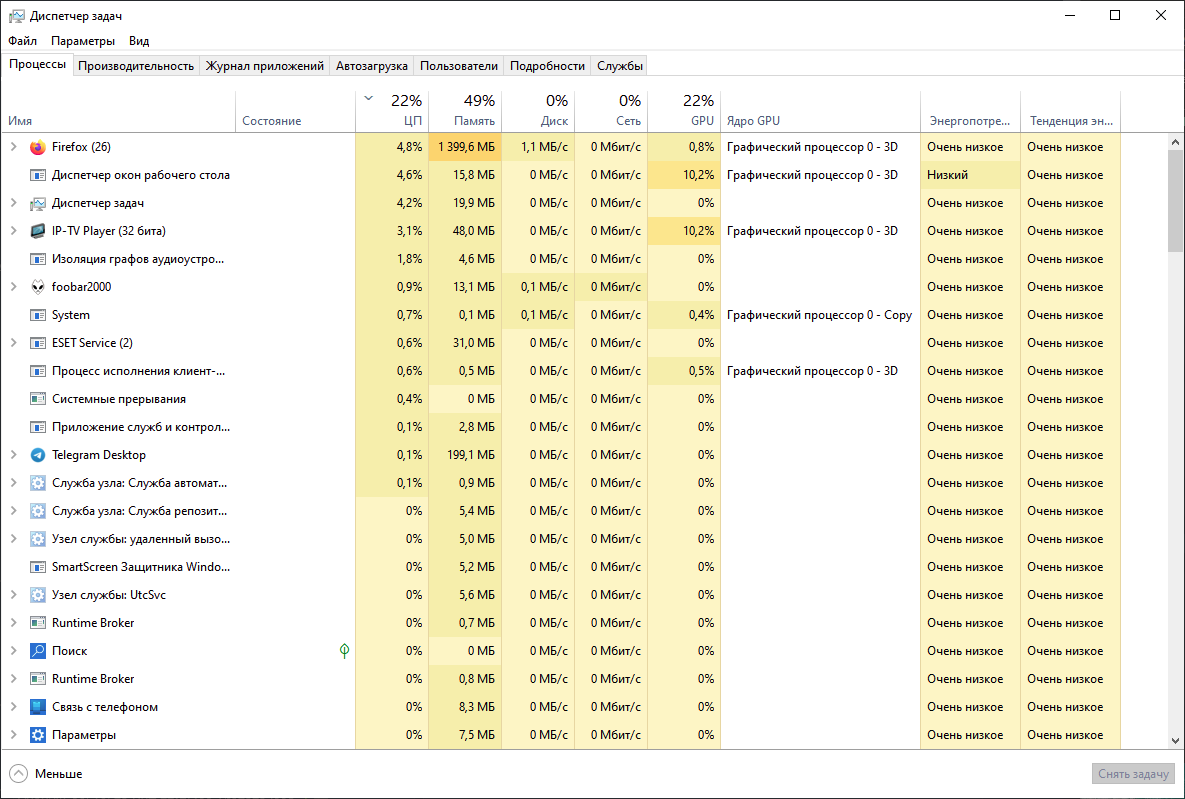Switch to the Производительность tab
Screen dimensions: 1185x799
[x=136, y=66]
